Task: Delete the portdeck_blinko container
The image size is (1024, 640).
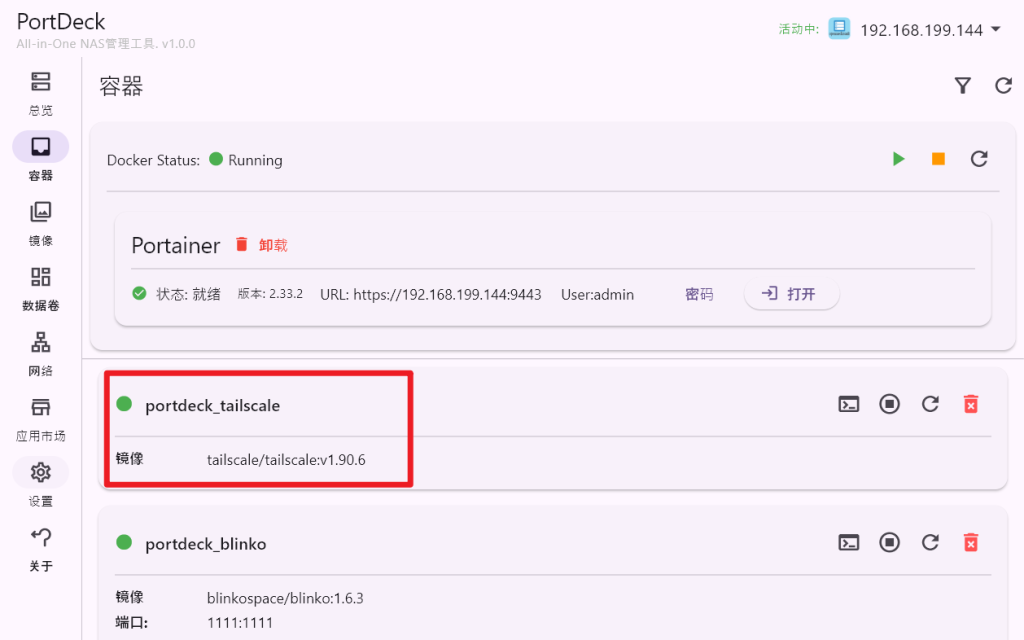Action: click(970, 542)
